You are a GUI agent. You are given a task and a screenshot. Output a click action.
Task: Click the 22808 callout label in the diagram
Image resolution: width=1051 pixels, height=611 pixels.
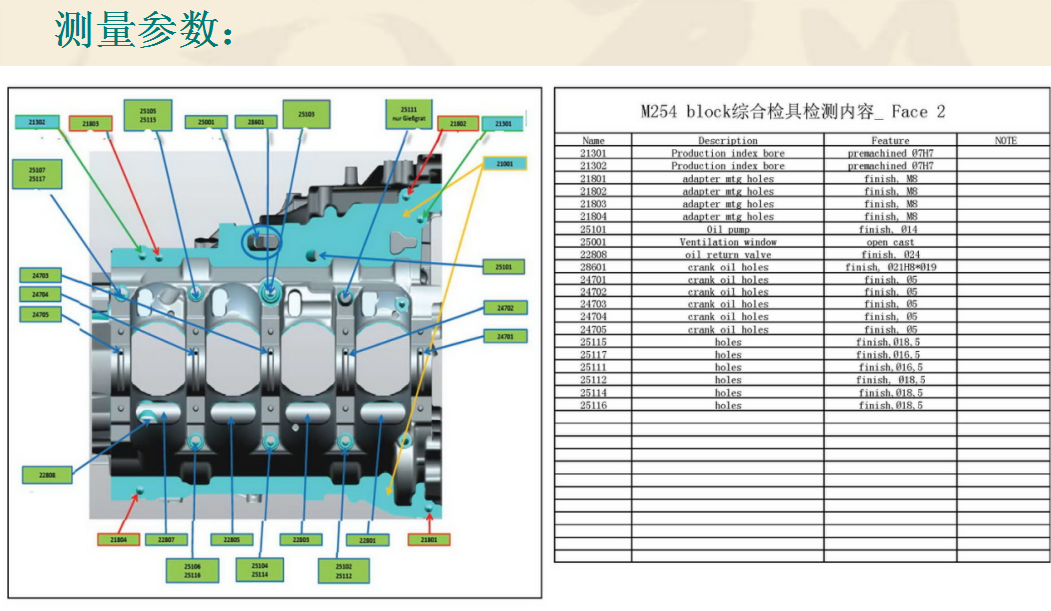pyautogui.click(x=47, y=475)
